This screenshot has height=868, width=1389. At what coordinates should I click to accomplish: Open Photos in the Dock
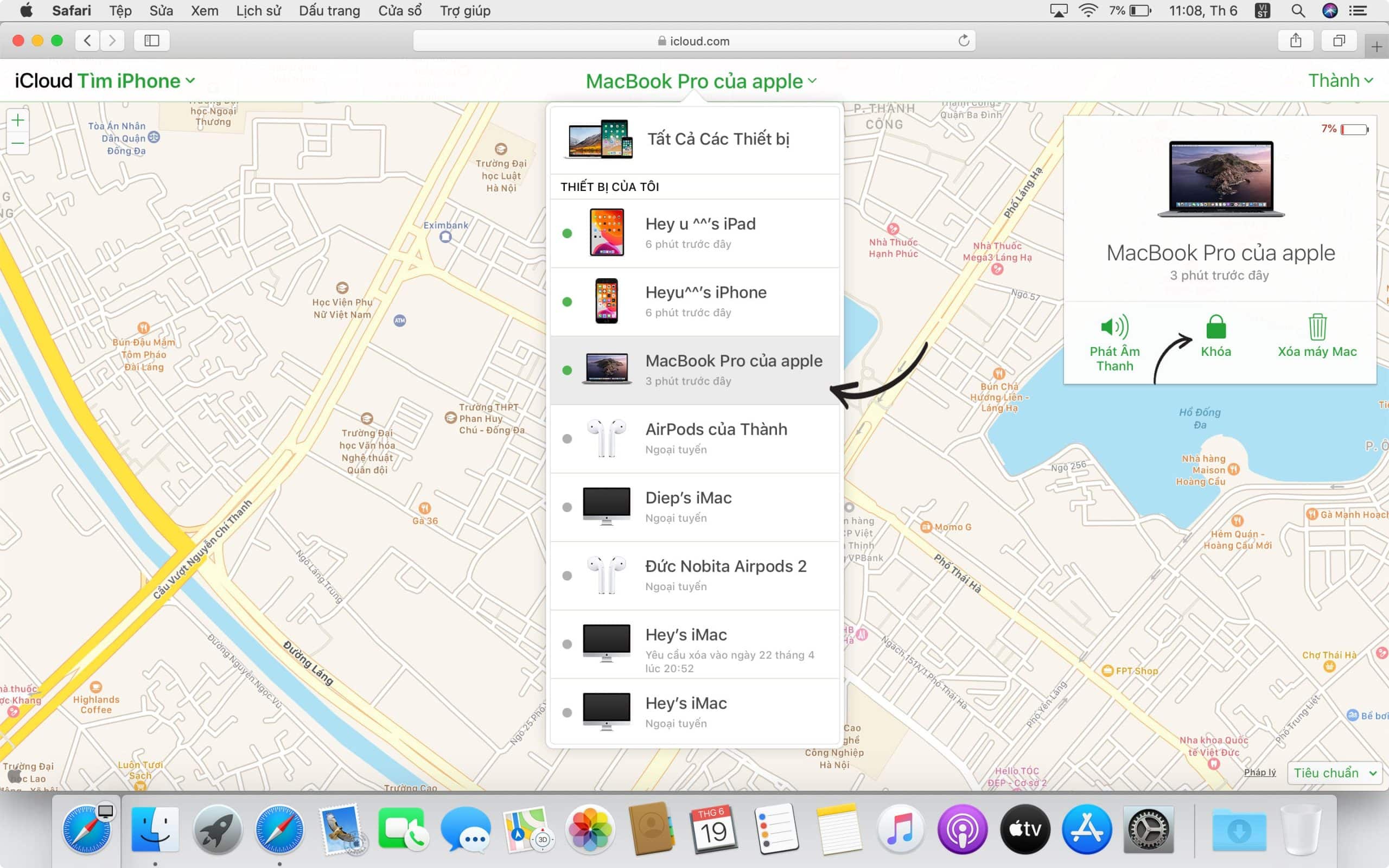pyautogui.click(x=589, y=829)
